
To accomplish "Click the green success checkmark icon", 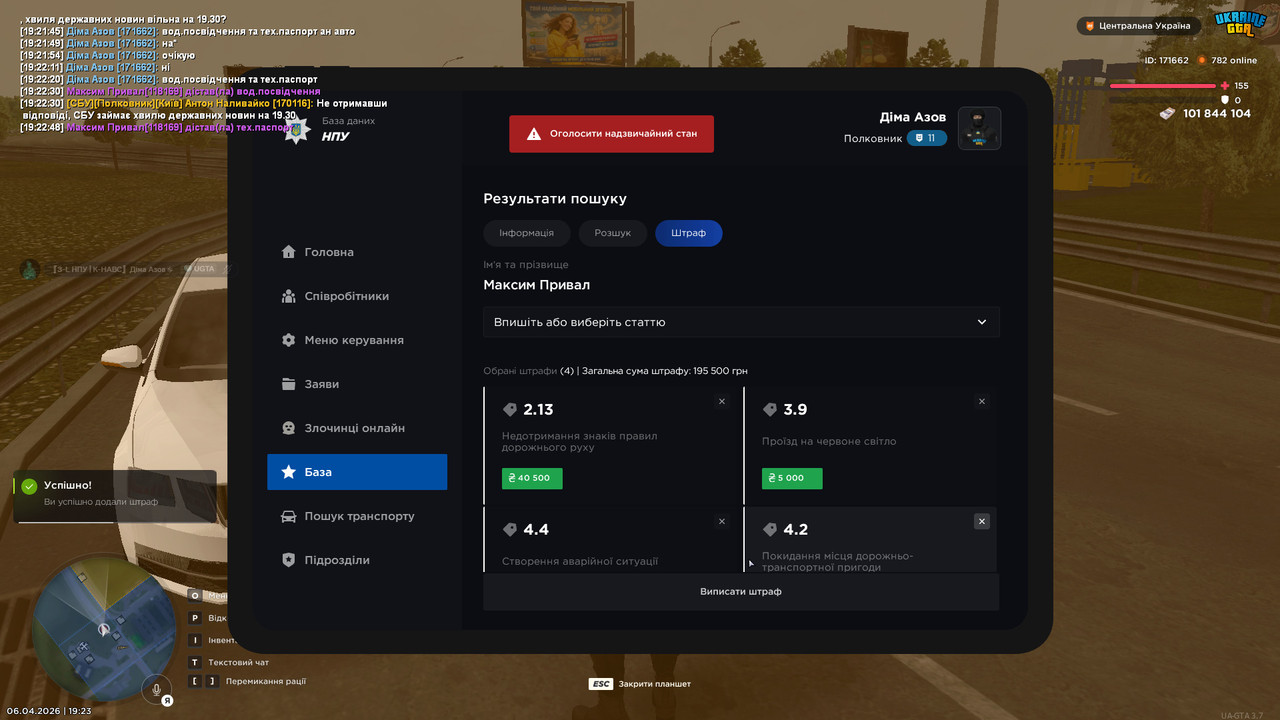I will tap(29, 486).
